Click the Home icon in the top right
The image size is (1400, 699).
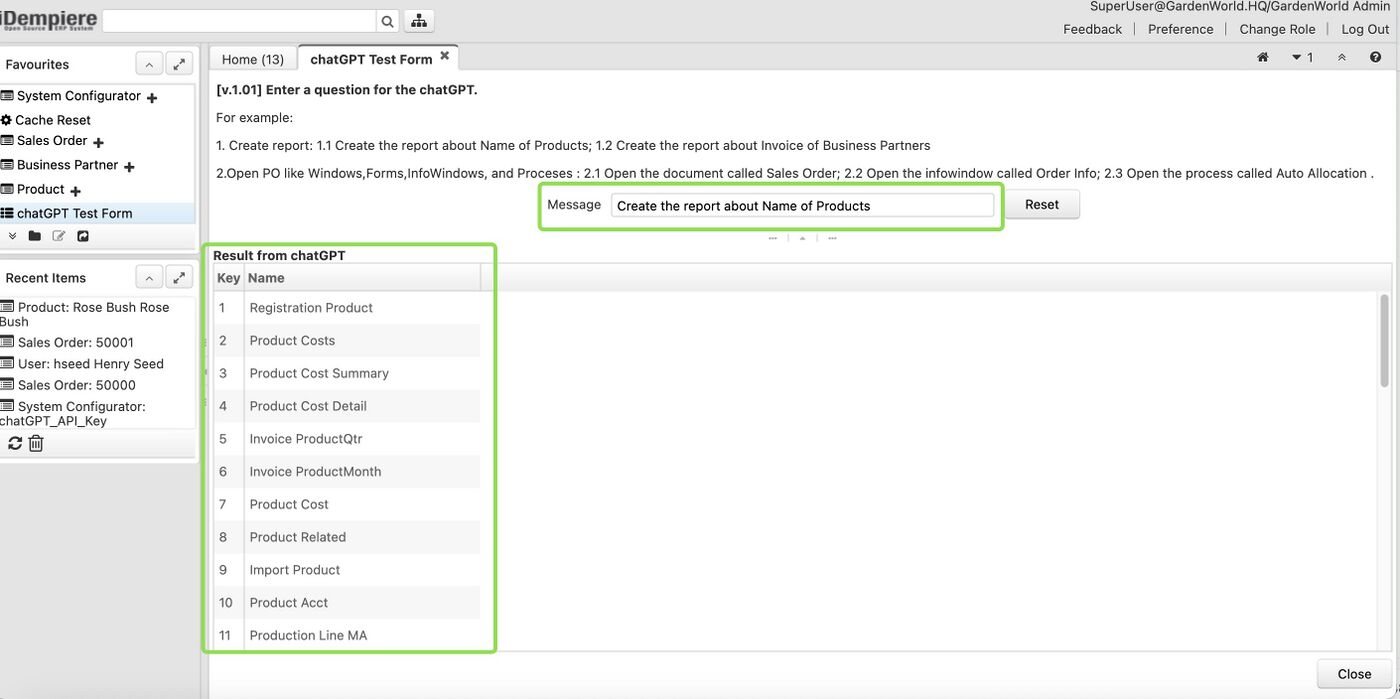[x=1262, y=57]
